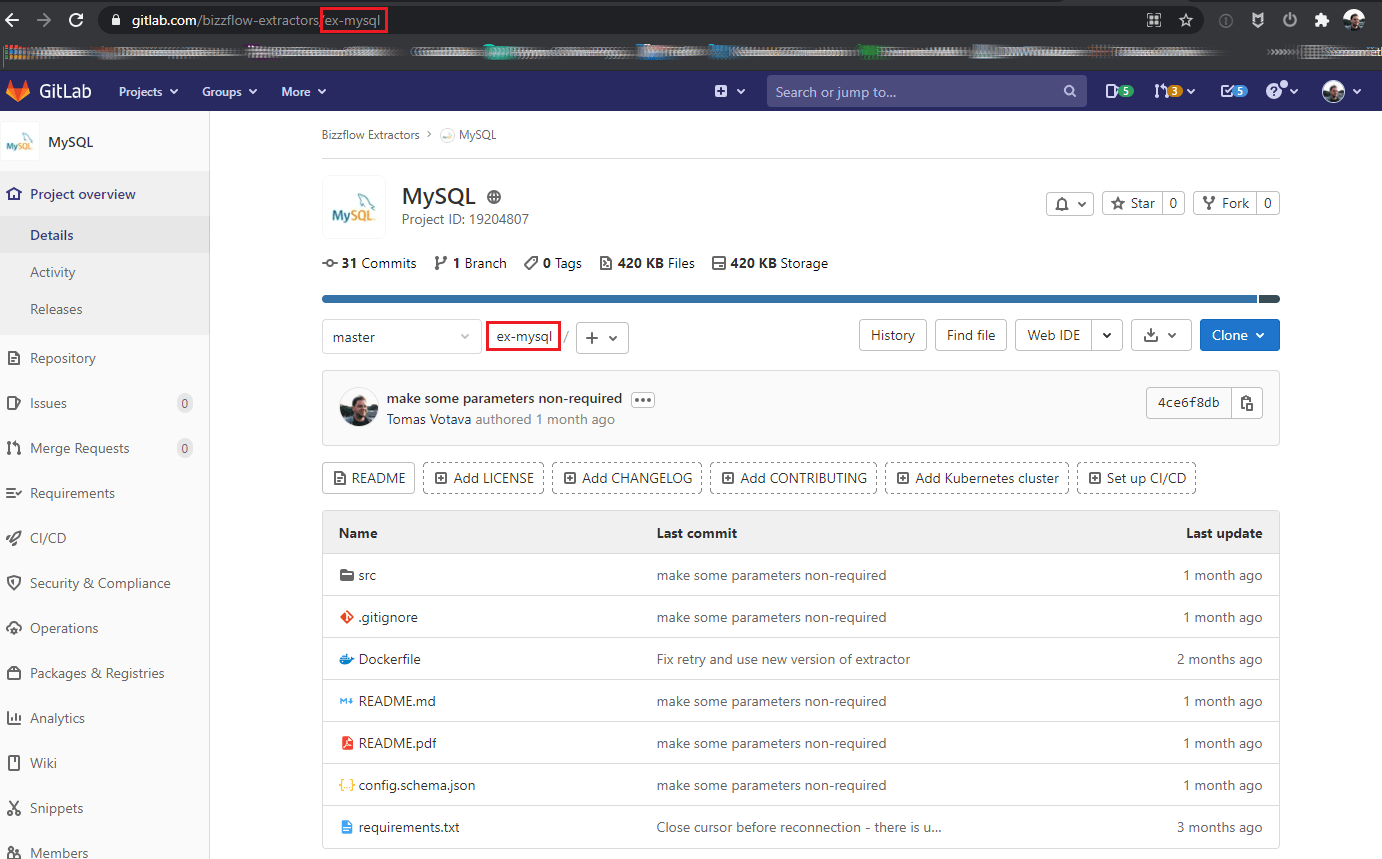Click the Dockerfile whale icon
Screen dimensions: 1382x859
click(347, 659)
